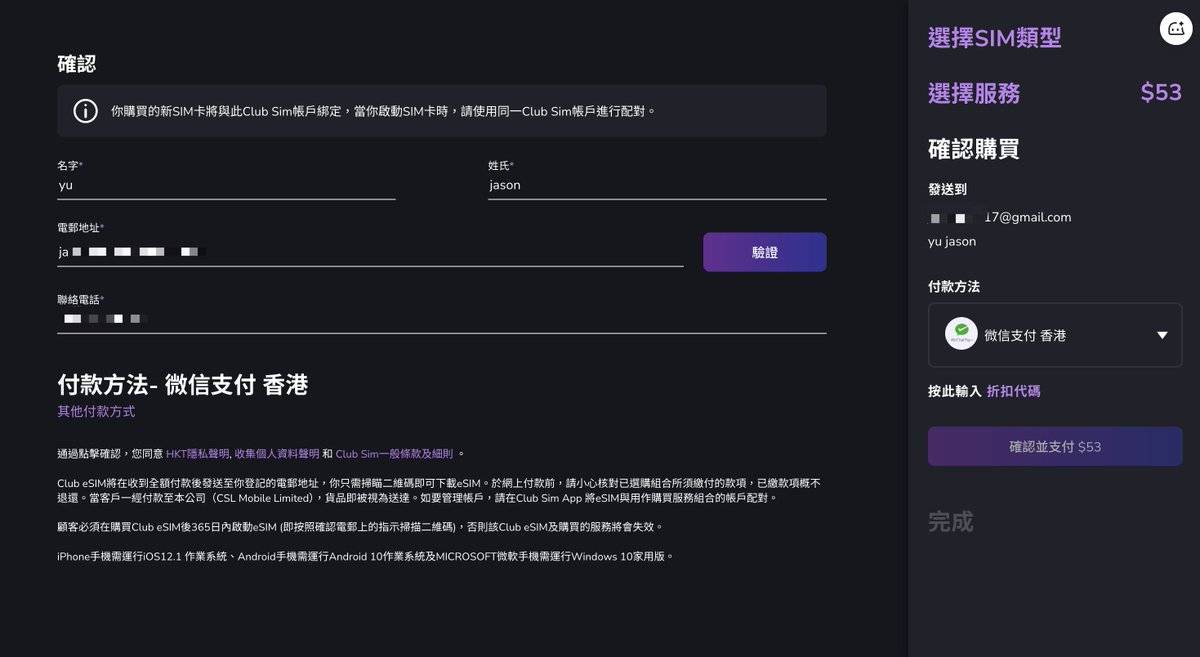Open the 收集個人資料聲明 link
Image resolution: width=1200 pixels, height=657 pixels.
click(276, 454)
